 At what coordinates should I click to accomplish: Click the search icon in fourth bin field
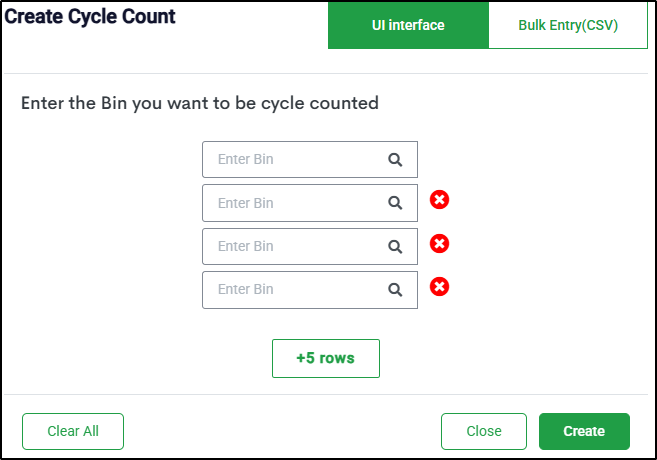coord(395,290)
